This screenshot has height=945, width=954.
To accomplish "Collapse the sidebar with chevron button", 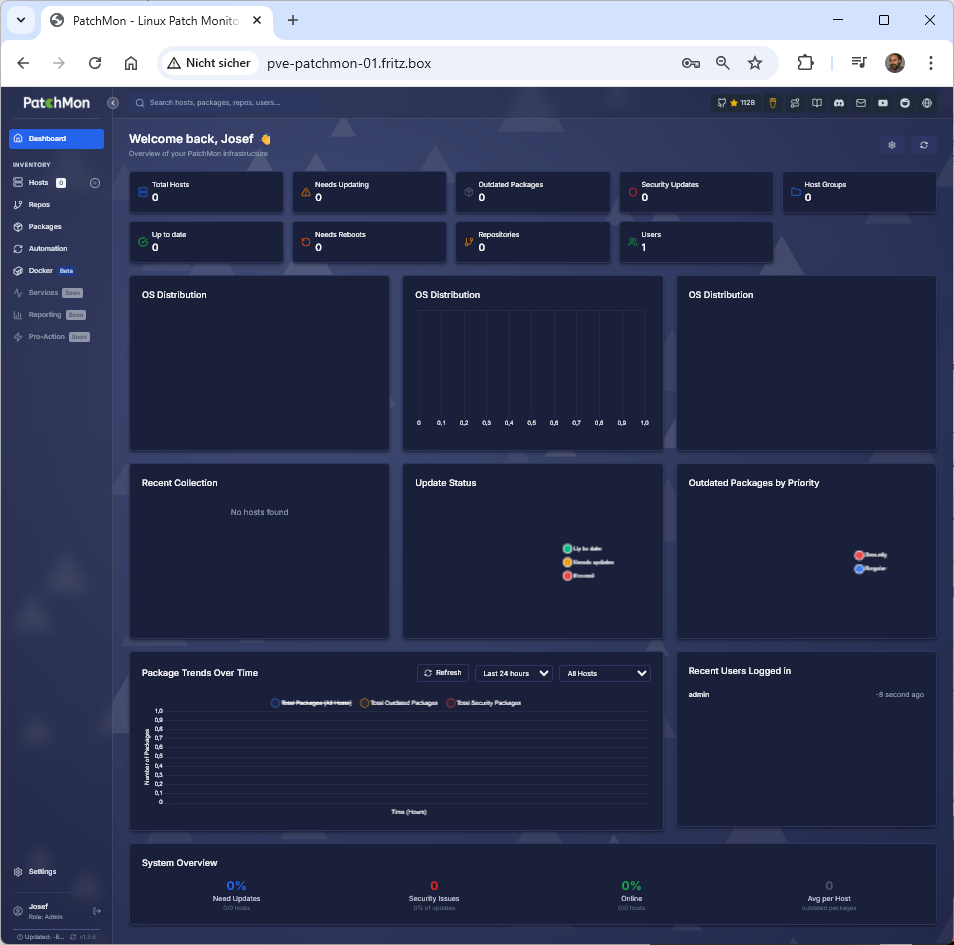I will [113, 103].
